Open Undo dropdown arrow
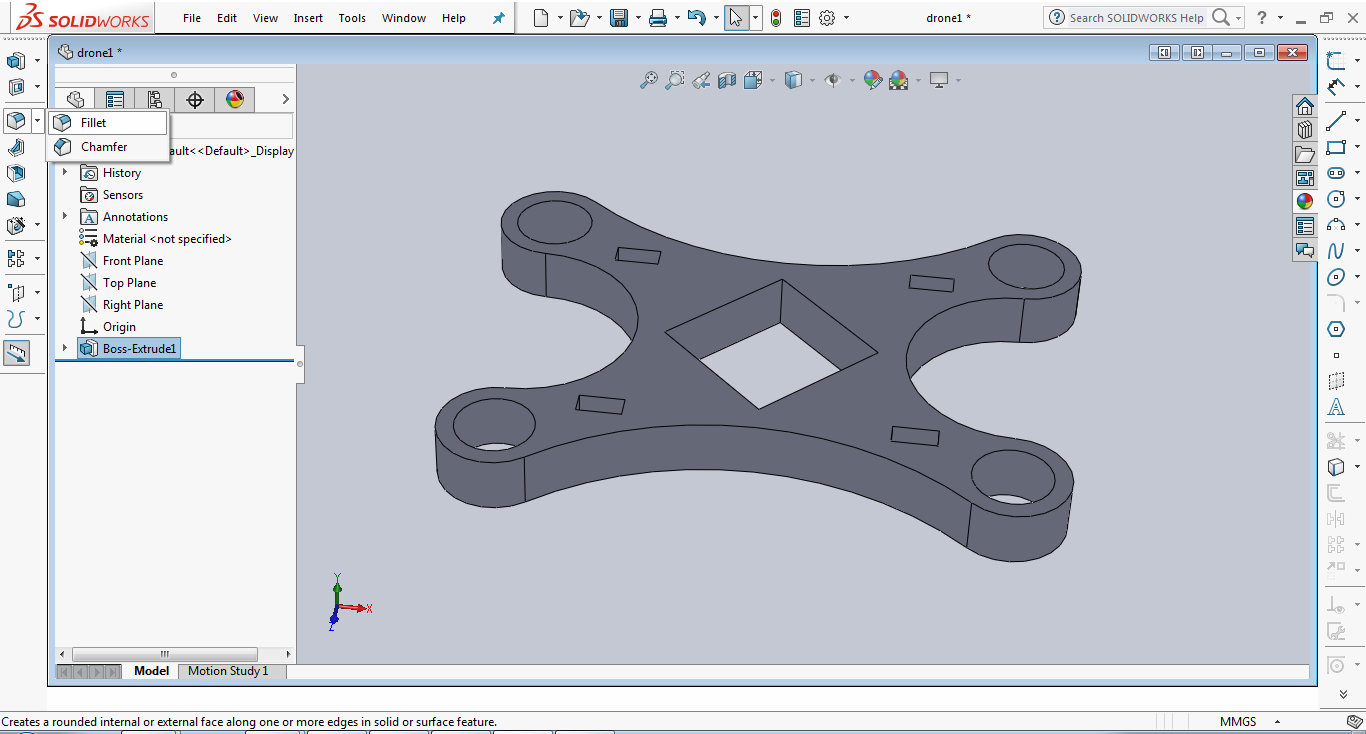Viewport: 1366px width, 734px height. click(x=716, y=18)
